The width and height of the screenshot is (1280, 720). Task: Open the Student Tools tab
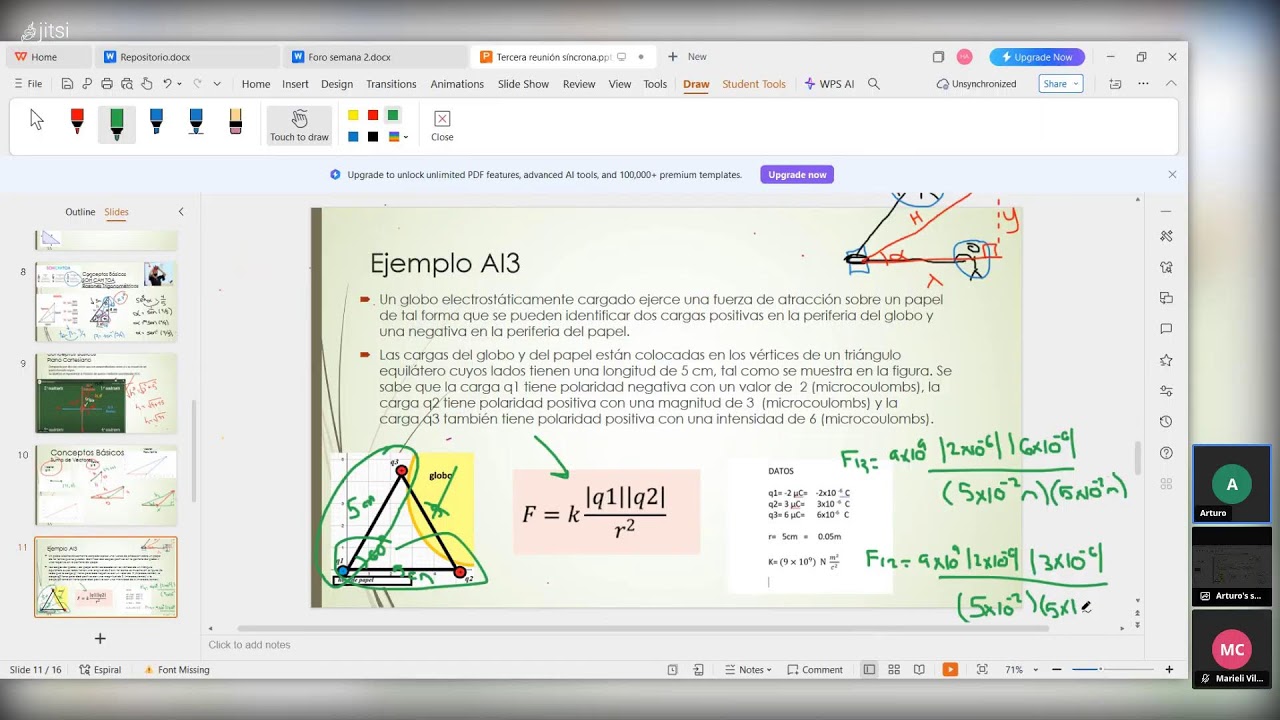click(754, 84)
